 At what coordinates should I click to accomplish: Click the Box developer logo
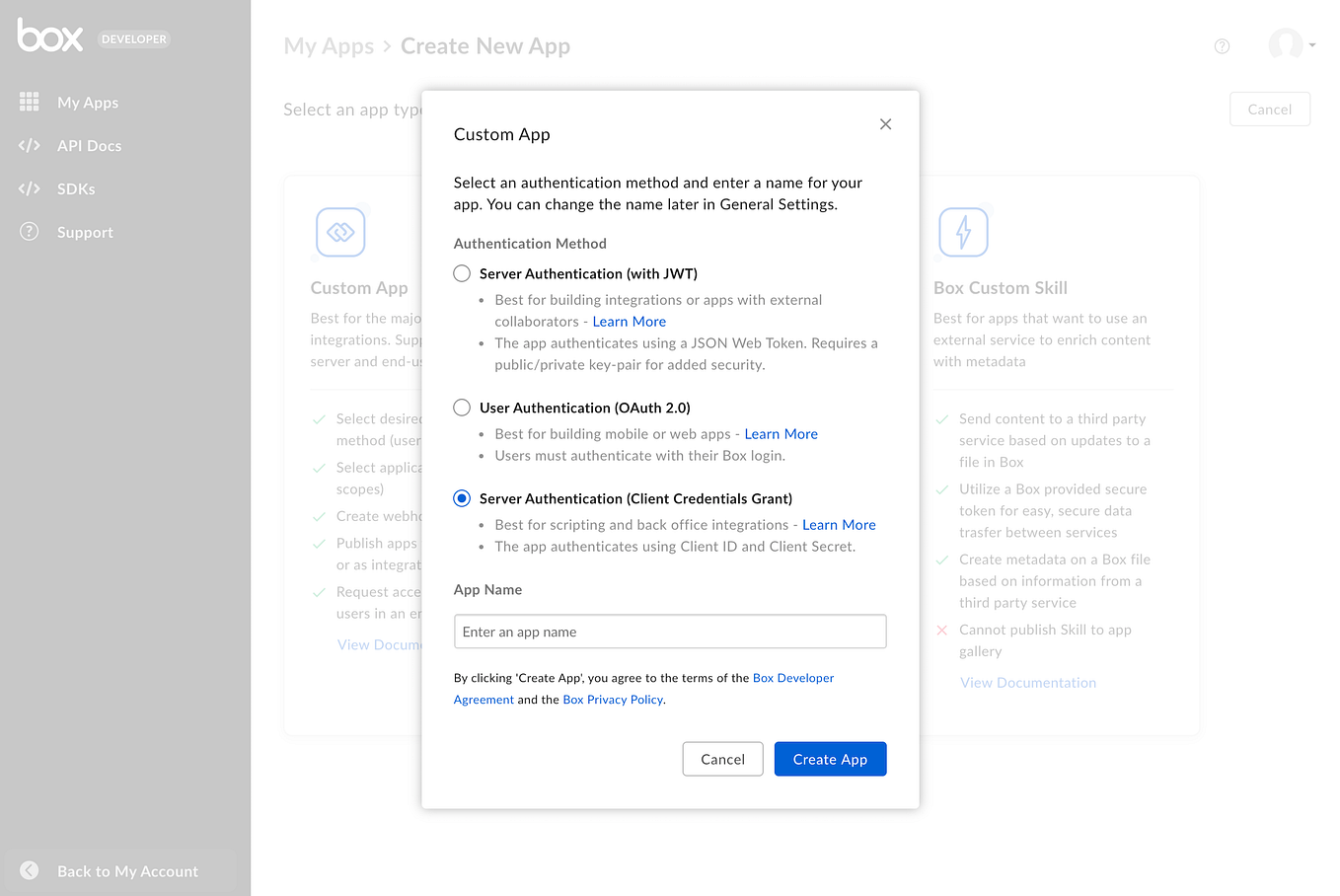49,37
